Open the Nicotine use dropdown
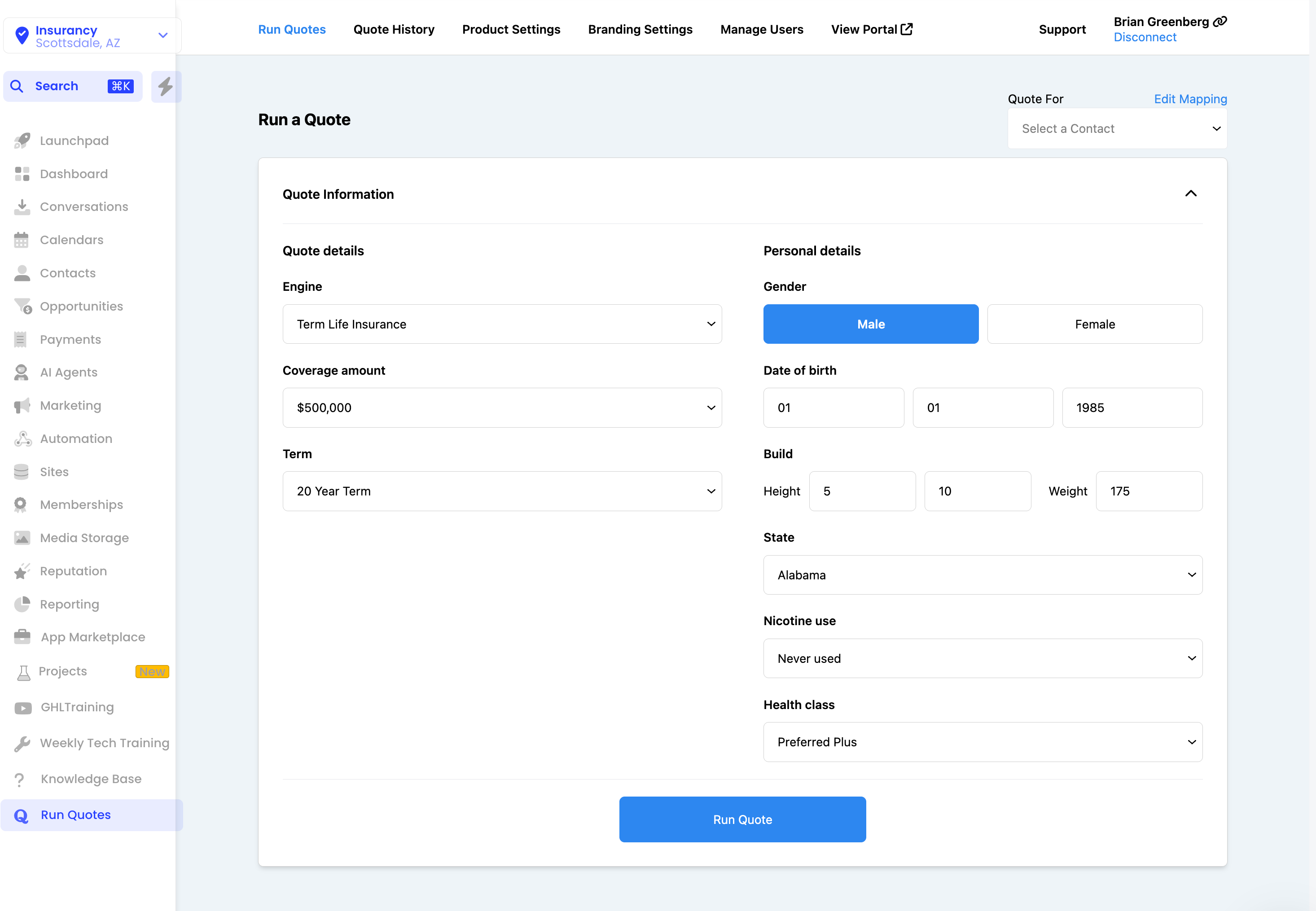The width and height of the screenshot is (1316, 911). [x=983, y=658]
